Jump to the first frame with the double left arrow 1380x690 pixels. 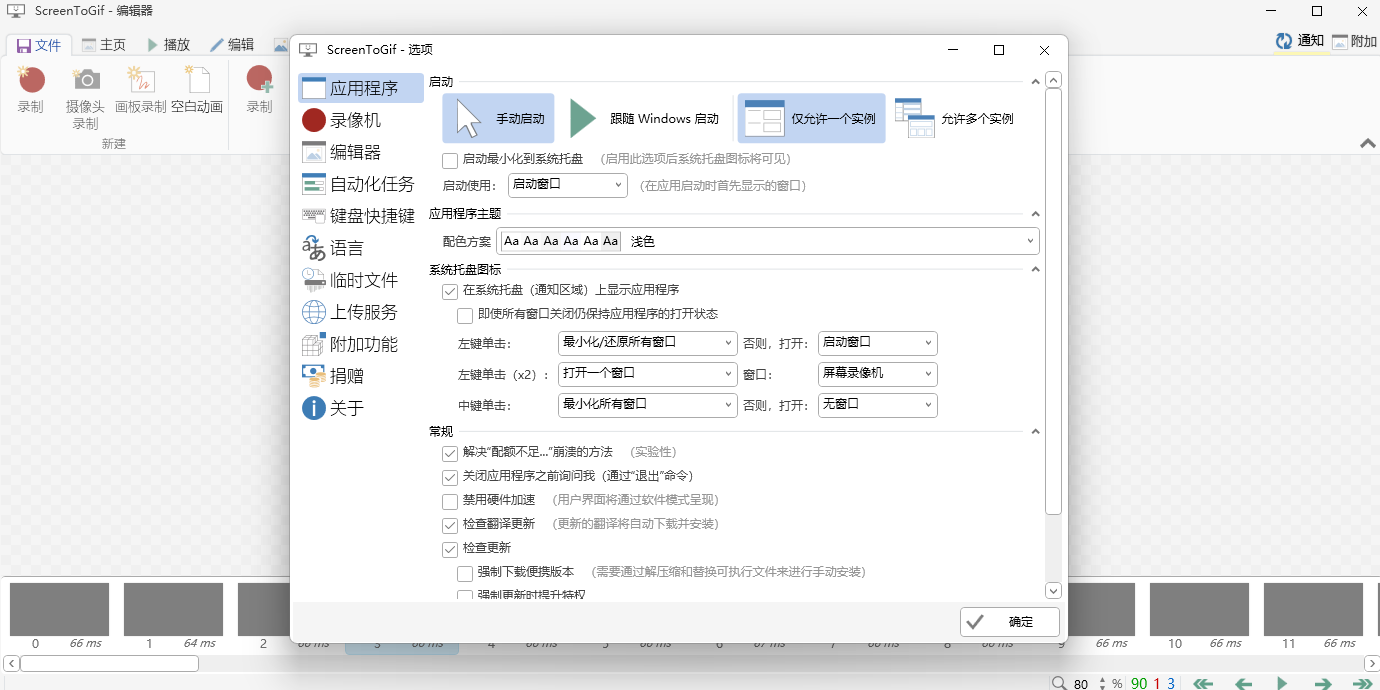[1203, 683]
